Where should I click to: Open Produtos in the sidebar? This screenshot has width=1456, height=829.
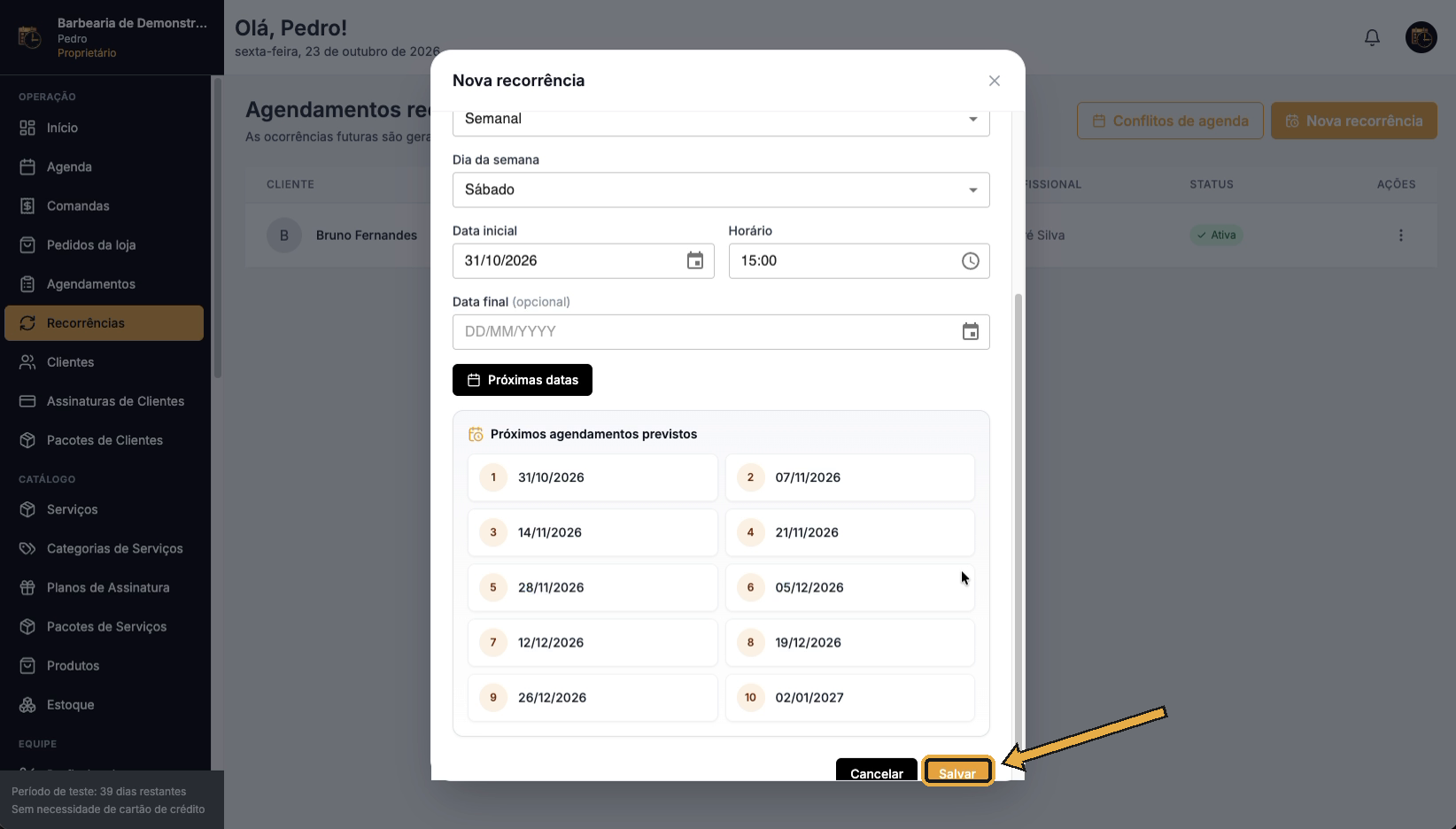[104, 666]
